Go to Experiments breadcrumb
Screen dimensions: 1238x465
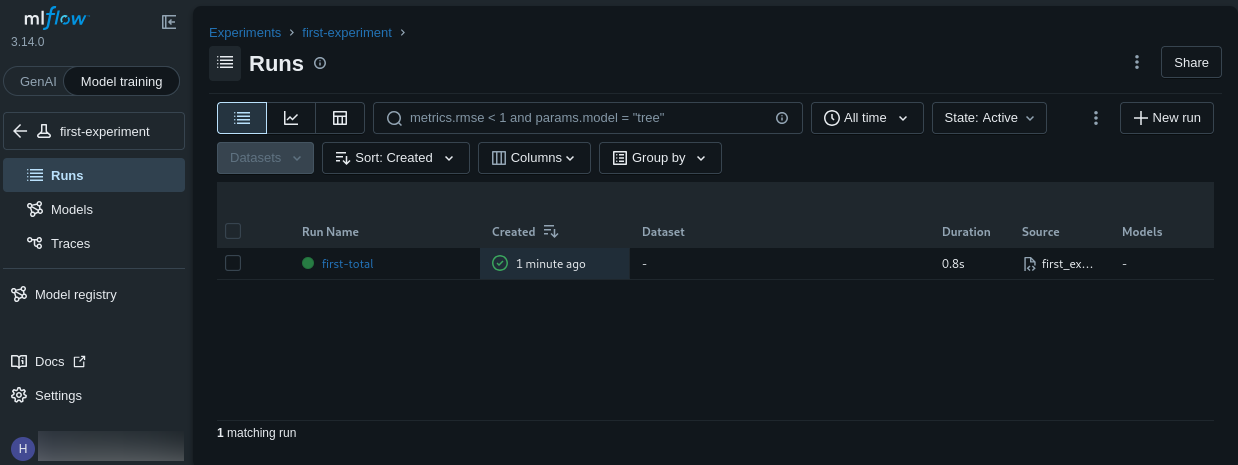[245, 32]
